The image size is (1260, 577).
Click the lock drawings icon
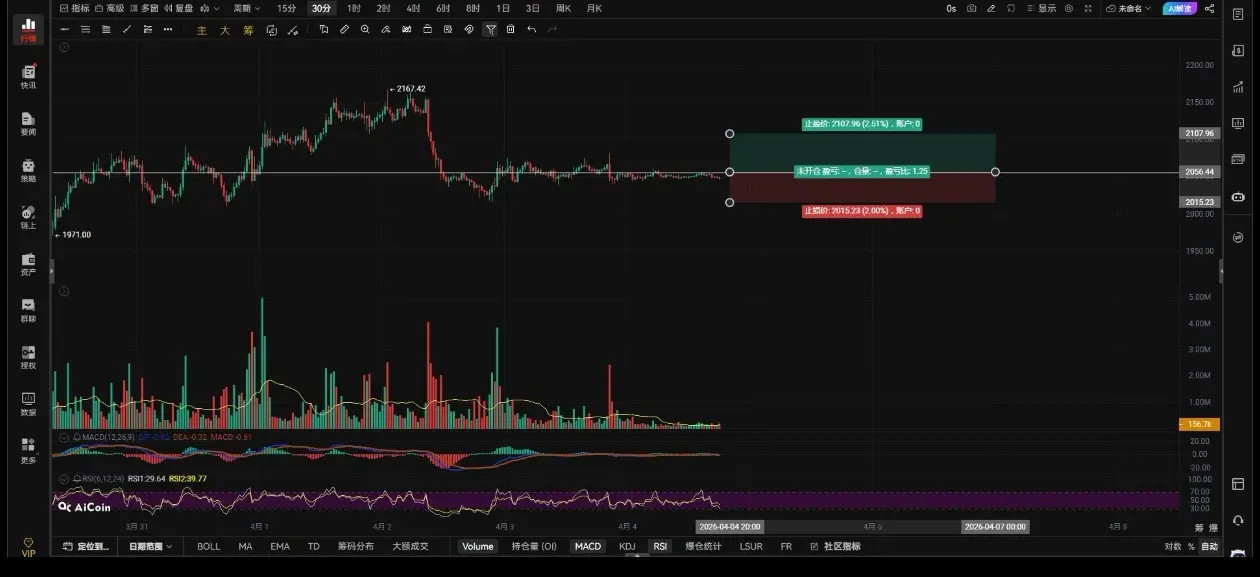427,29
